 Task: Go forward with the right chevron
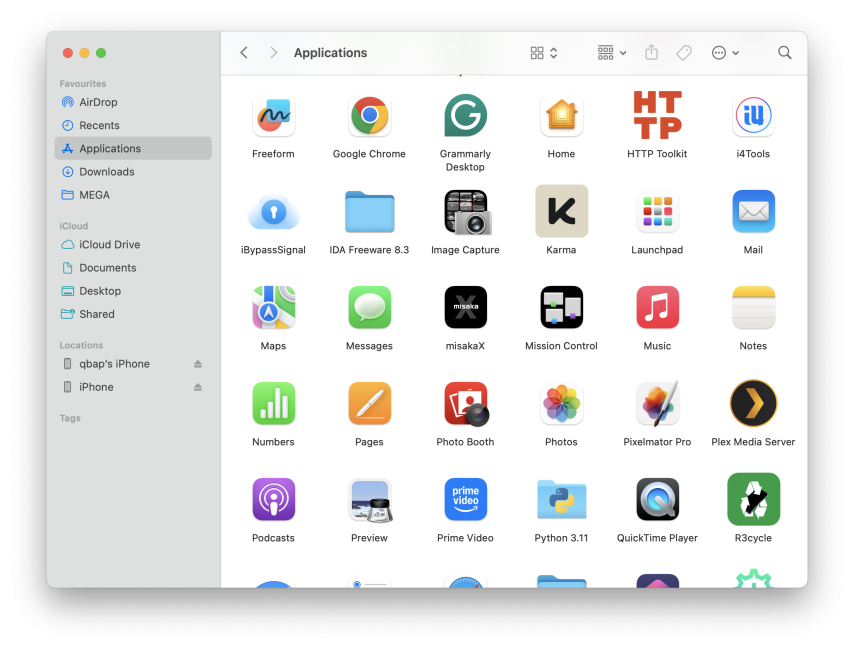point(273,53)
